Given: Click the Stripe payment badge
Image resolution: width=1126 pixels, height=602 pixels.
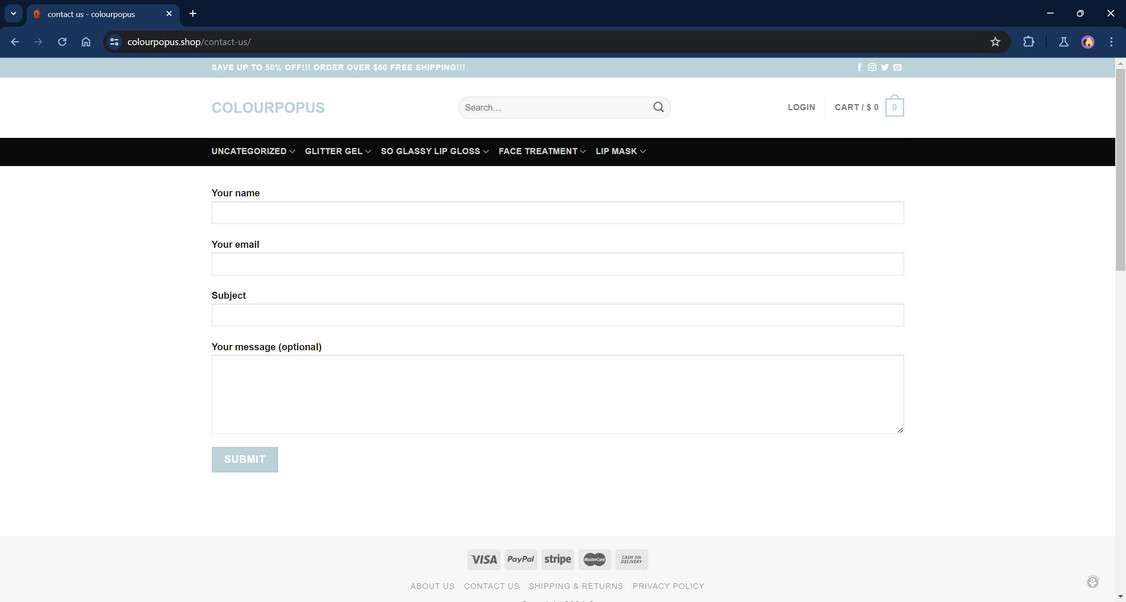Looking at the screenshot, I should click(558, 560).
